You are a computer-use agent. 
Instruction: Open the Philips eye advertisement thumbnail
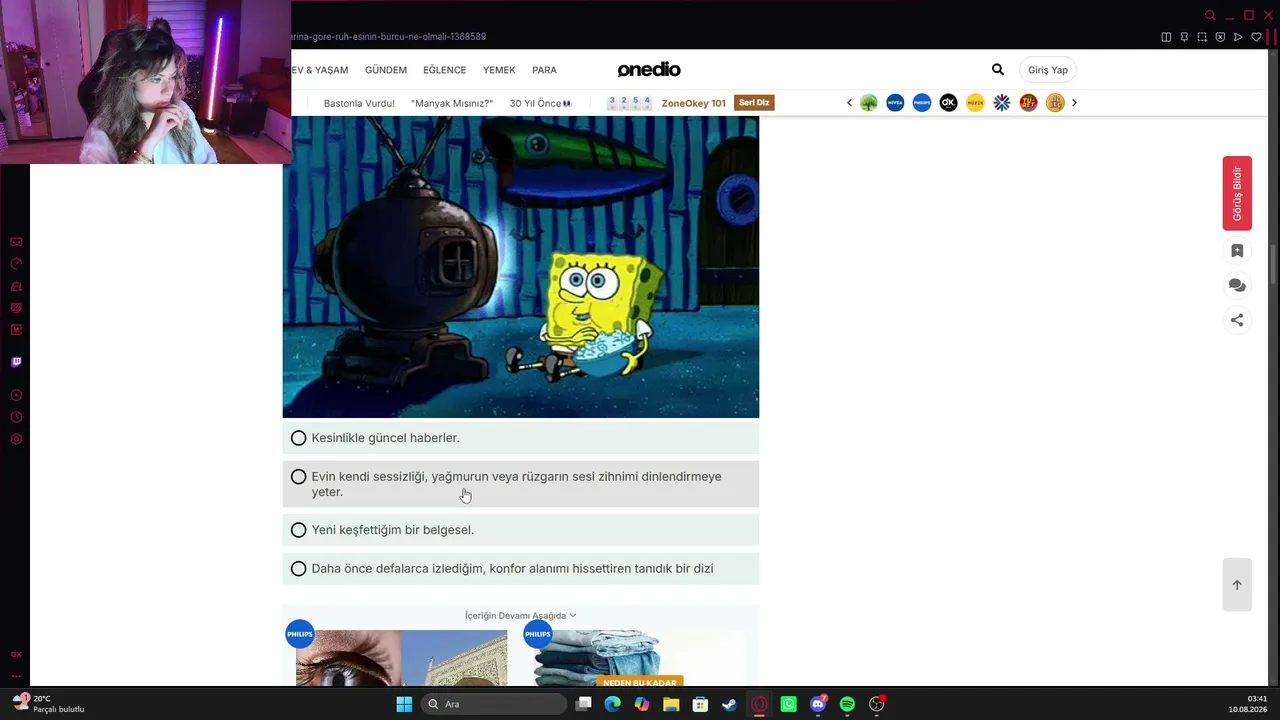(x=401, y=658)
